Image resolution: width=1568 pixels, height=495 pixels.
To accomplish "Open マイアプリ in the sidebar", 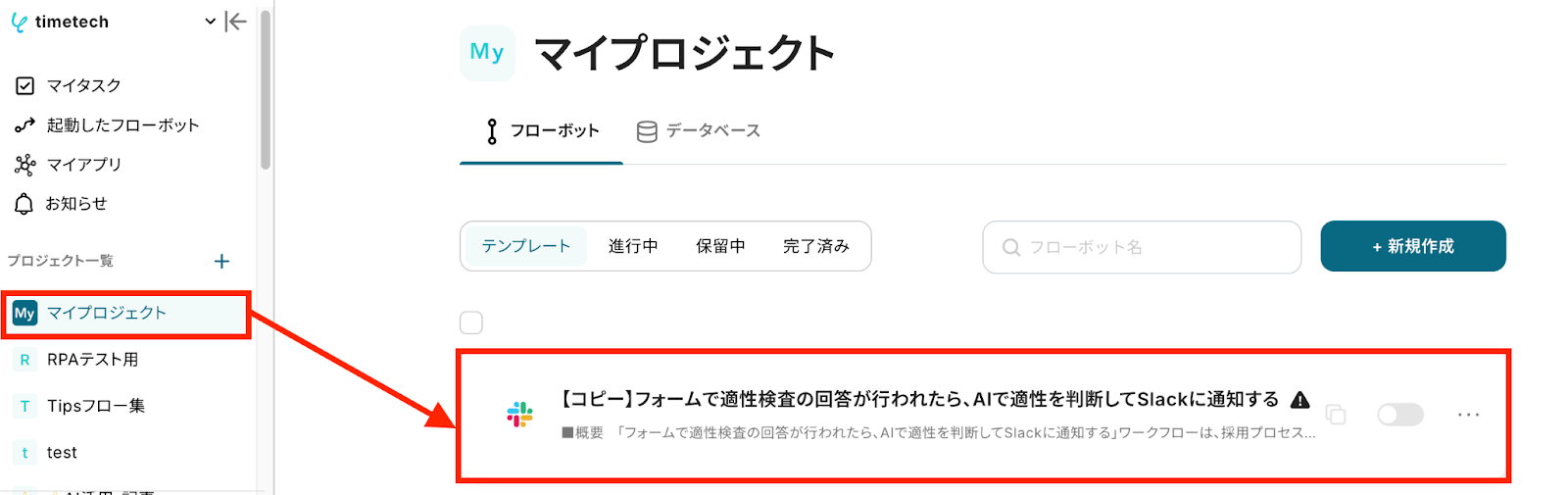I will (69, 164).
